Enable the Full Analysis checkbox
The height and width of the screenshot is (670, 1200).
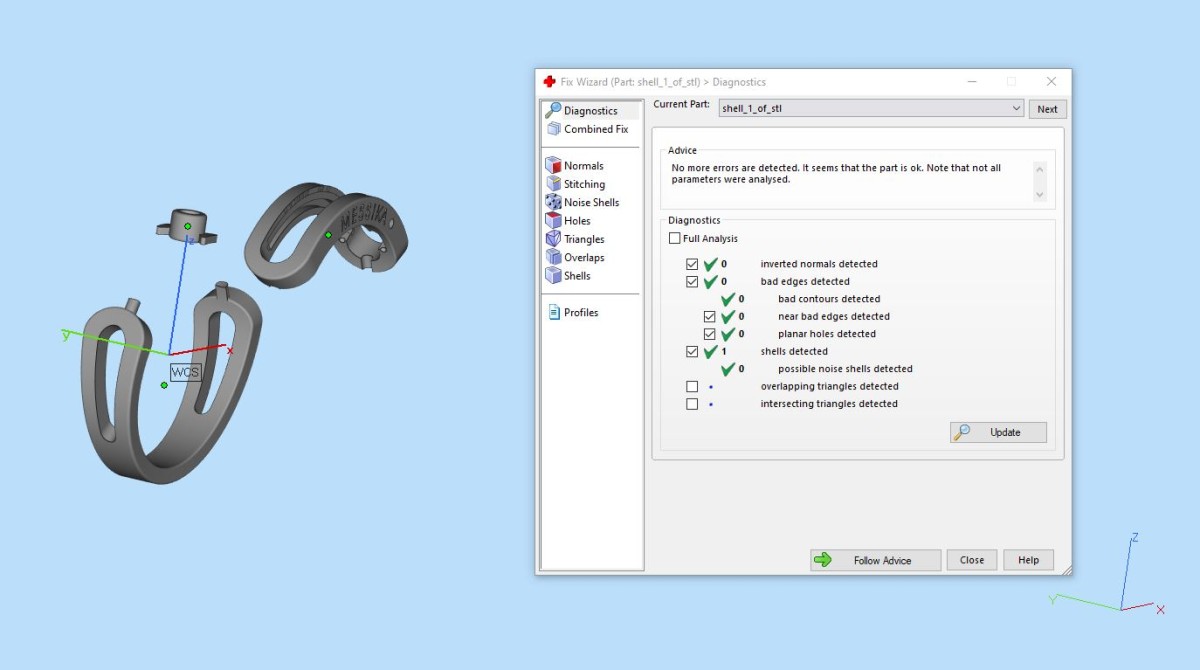click(x=675, y=239)
